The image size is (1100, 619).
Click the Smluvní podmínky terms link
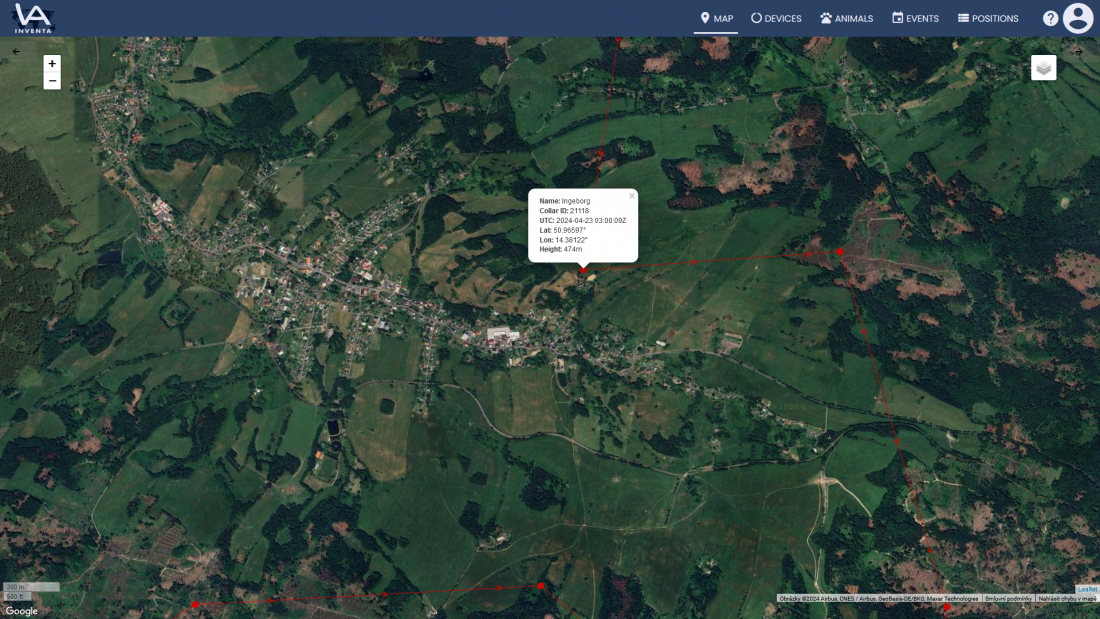(1007, 598)
